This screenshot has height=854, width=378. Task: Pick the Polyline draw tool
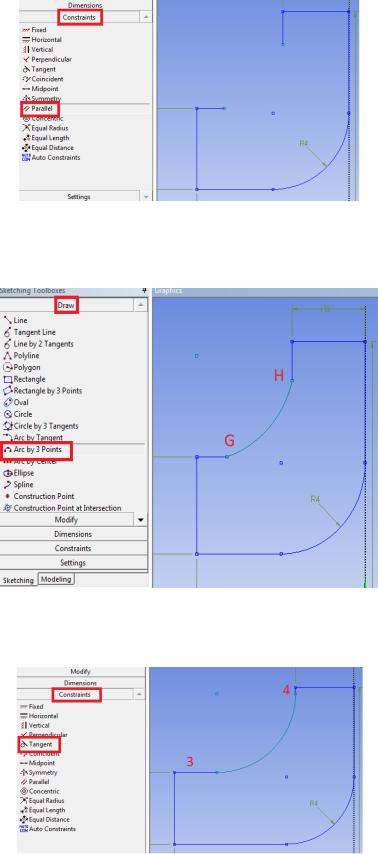(22, 356)
